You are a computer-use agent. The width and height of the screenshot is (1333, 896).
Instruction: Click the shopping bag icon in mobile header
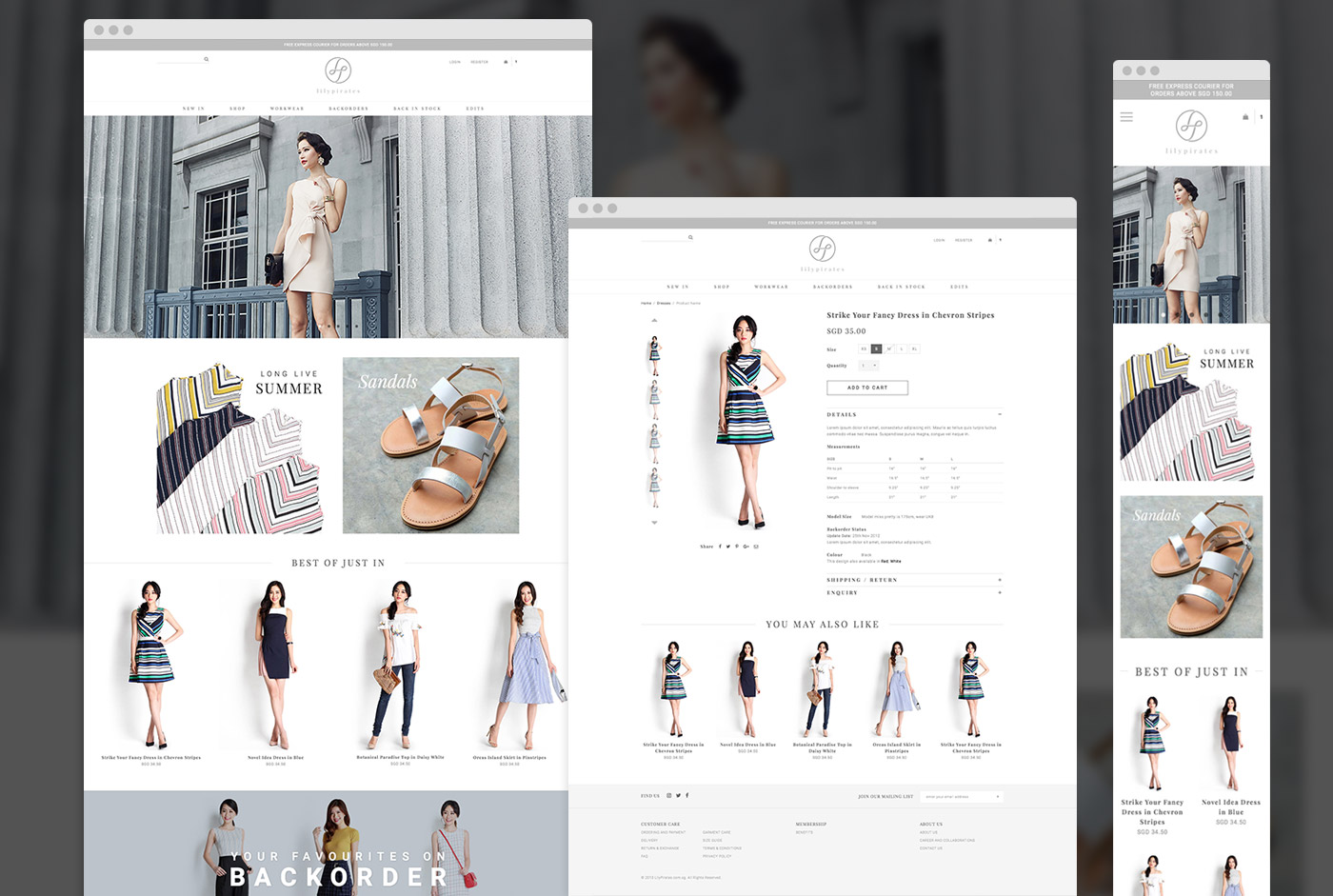click(1245, 117)
